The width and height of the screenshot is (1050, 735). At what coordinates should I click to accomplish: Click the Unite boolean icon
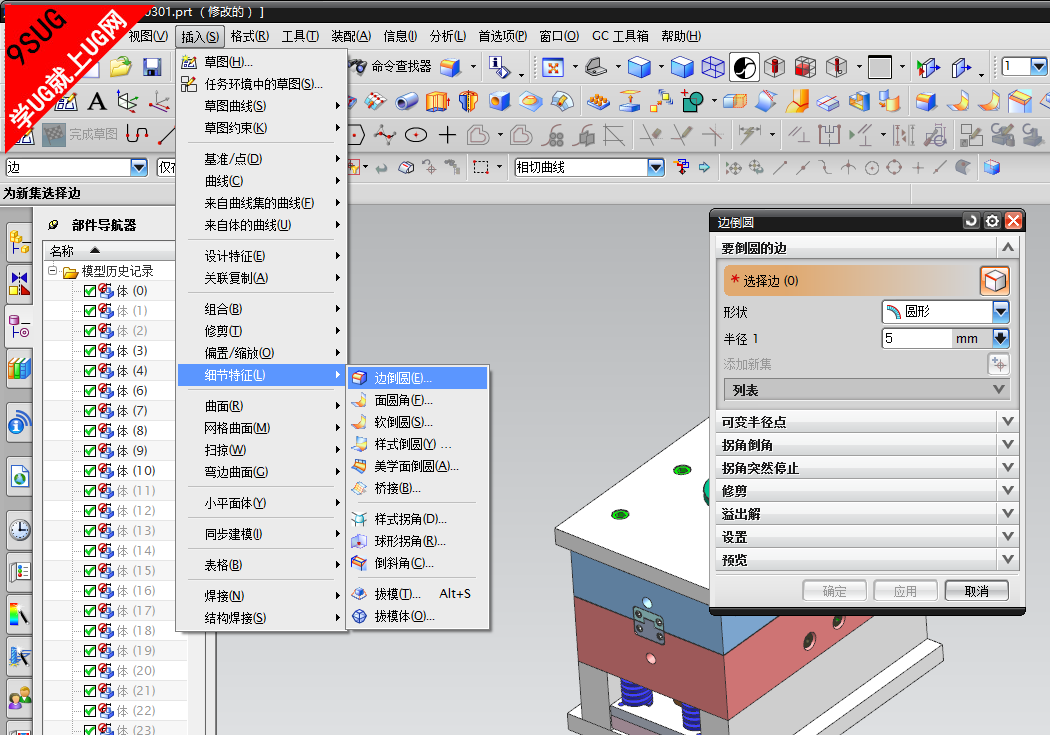tap(692, 101)
